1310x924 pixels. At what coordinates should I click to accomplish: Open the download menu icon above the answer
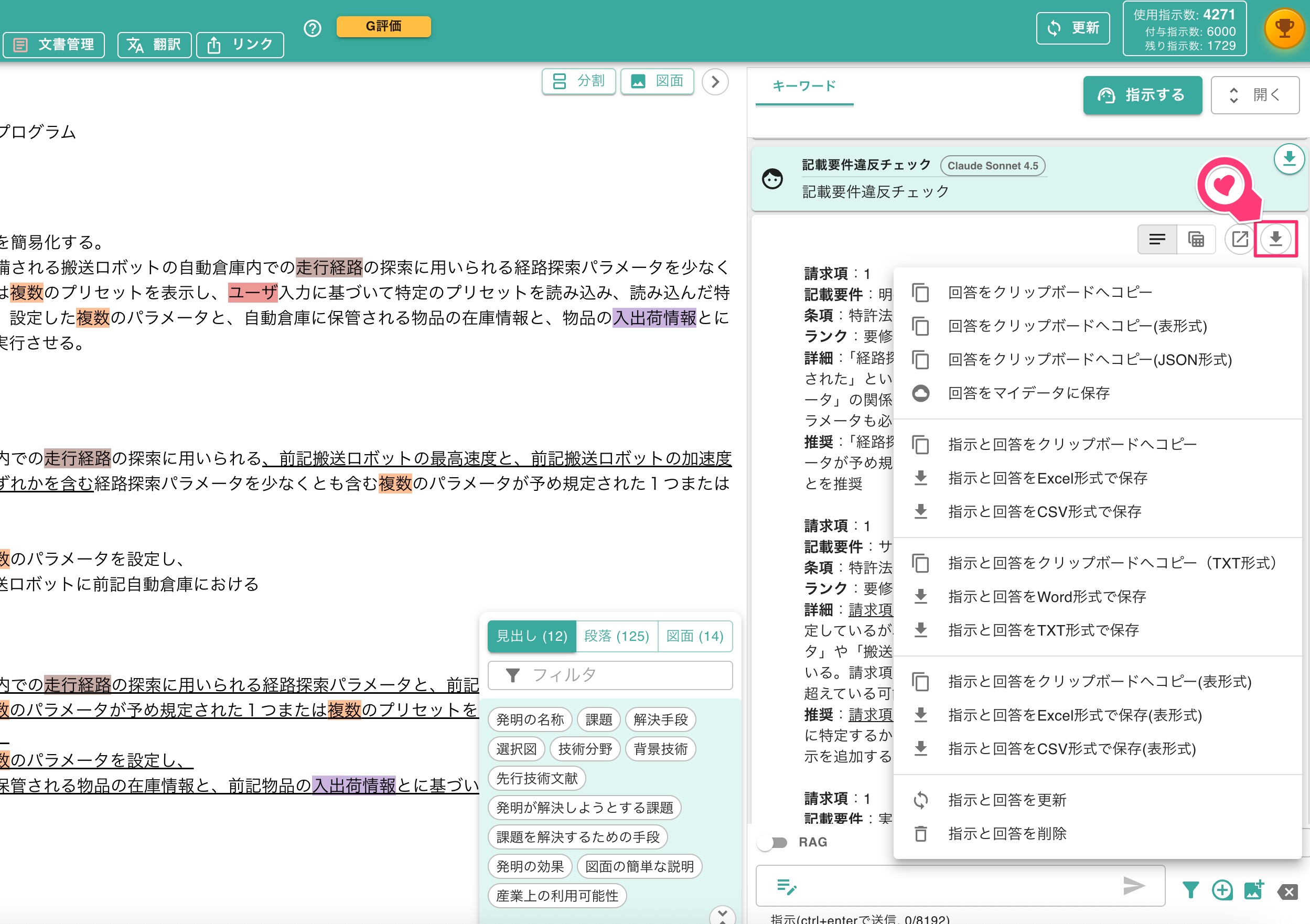[x=1276, y=239]
